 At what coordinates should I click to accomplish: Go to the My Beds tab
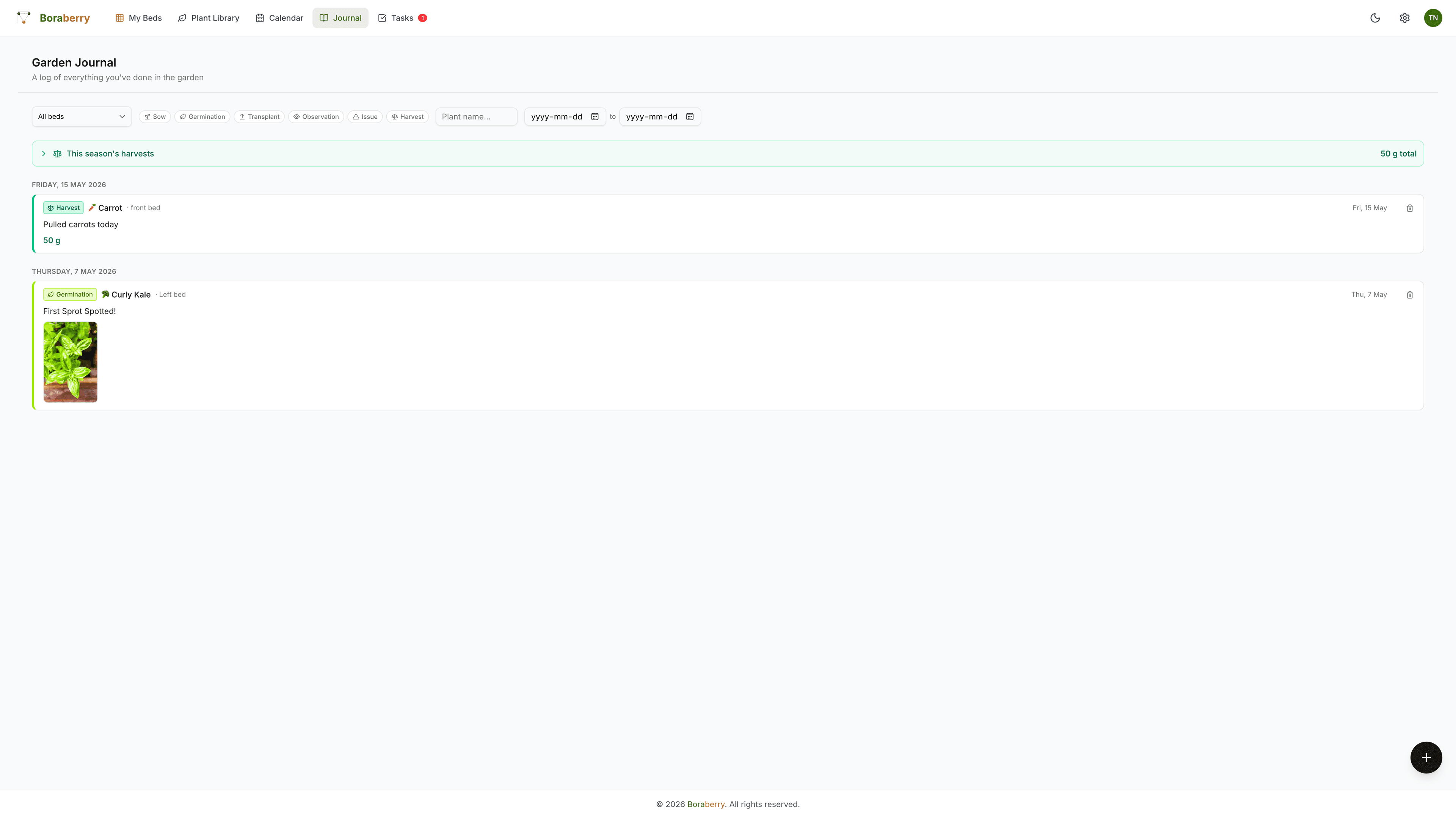pyautogui.click(x=138, y=18)
